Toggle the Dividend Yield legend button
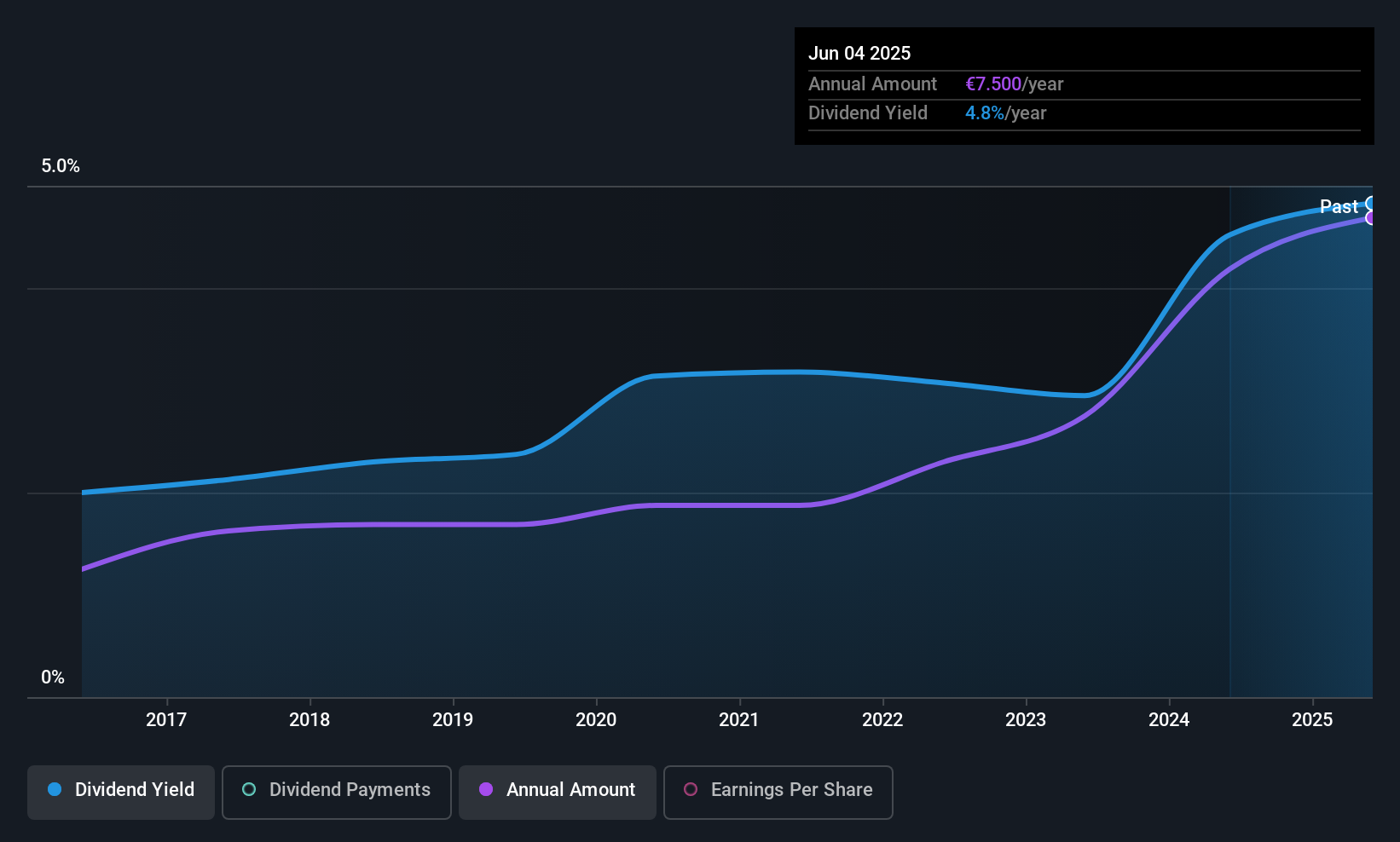The image size is (1400, 842). [121, 792]
